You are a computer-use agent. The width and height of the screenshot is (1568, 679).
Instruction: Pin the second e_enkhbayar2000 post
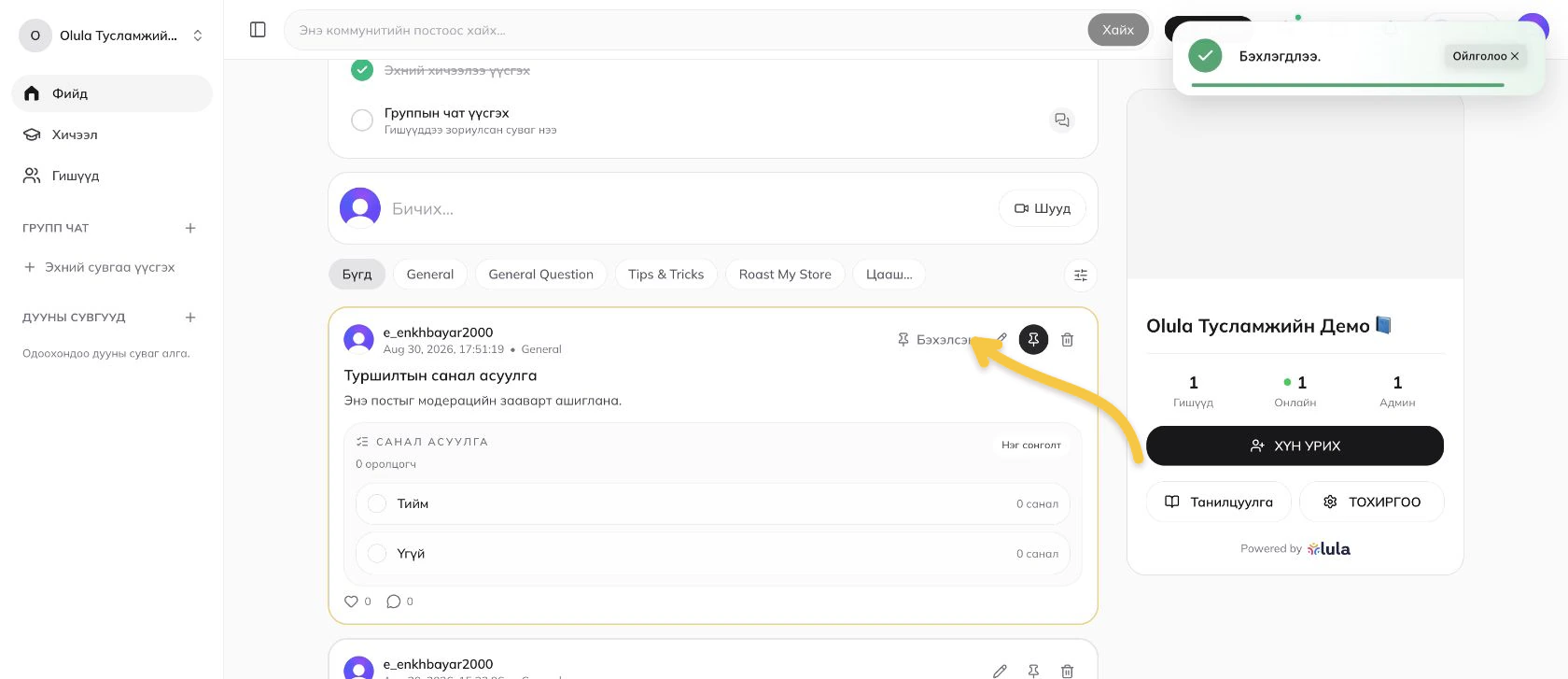click(1033, 671)
